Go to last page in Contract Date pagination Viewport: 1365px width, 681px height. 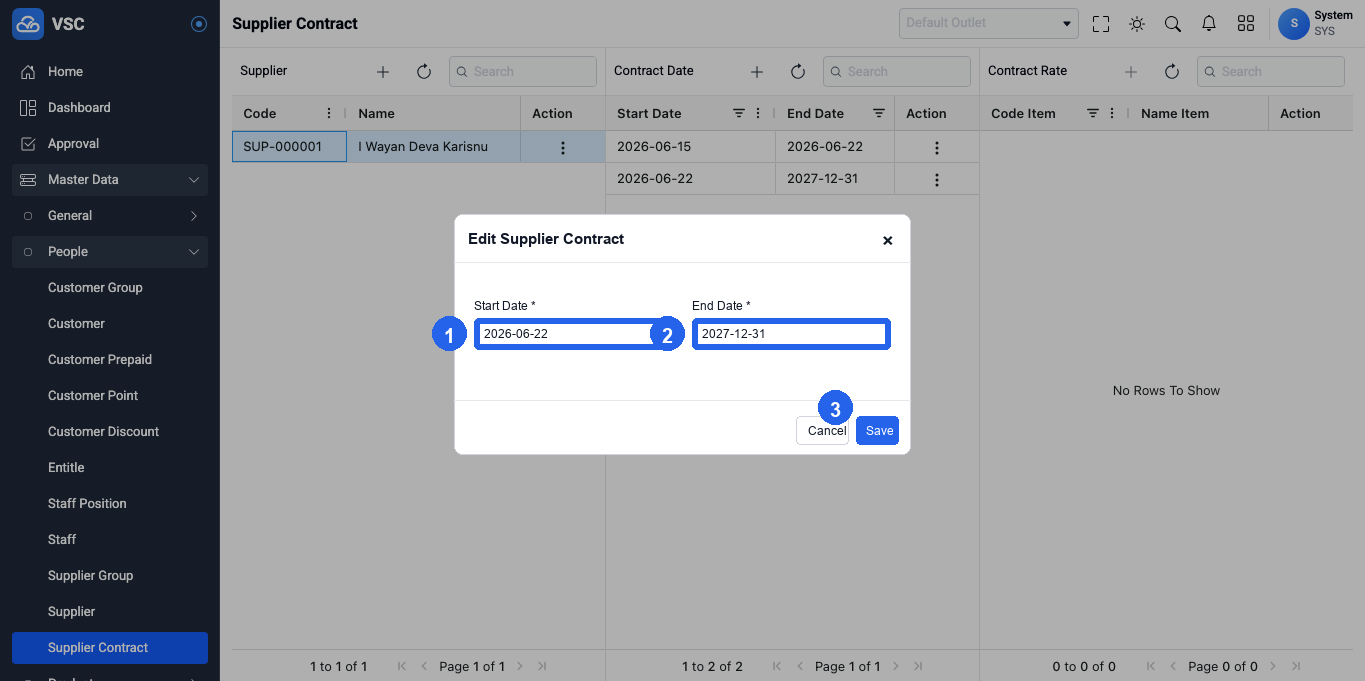[918, 666]
